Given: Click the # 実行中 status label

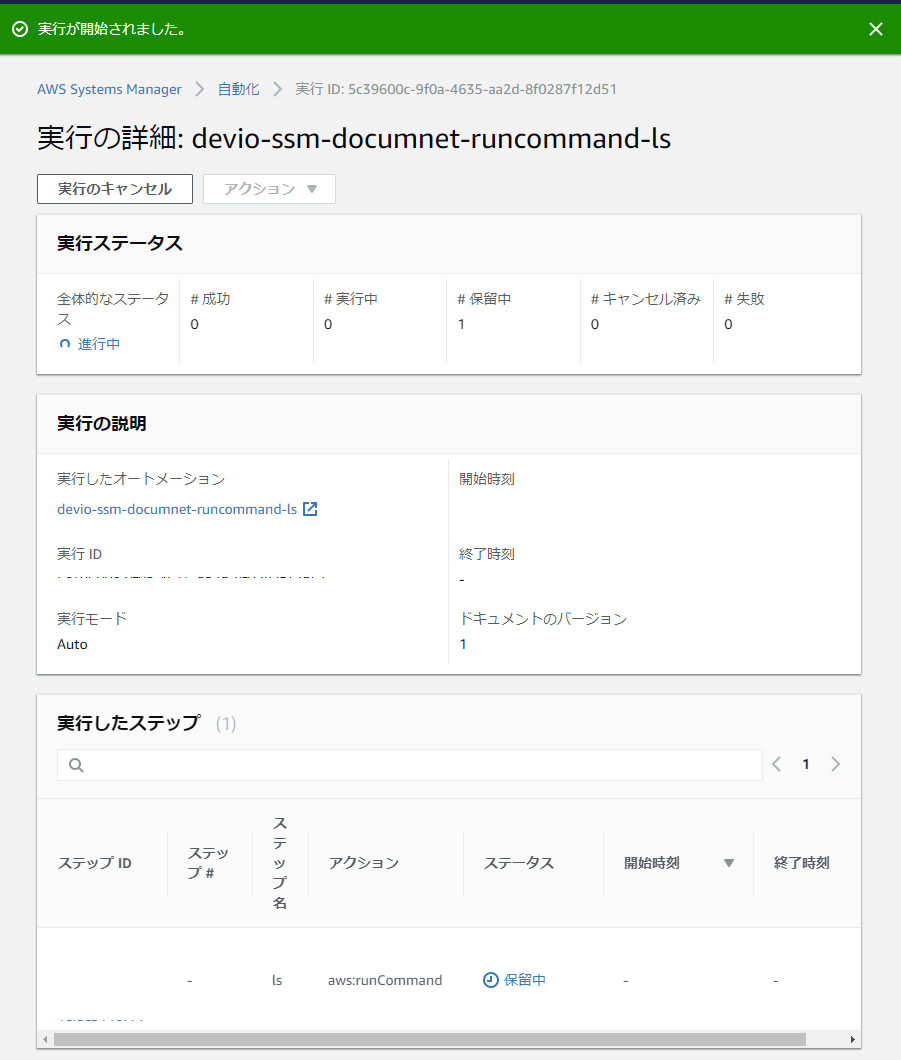Looking at the screenshot, I should click(351, 299).
